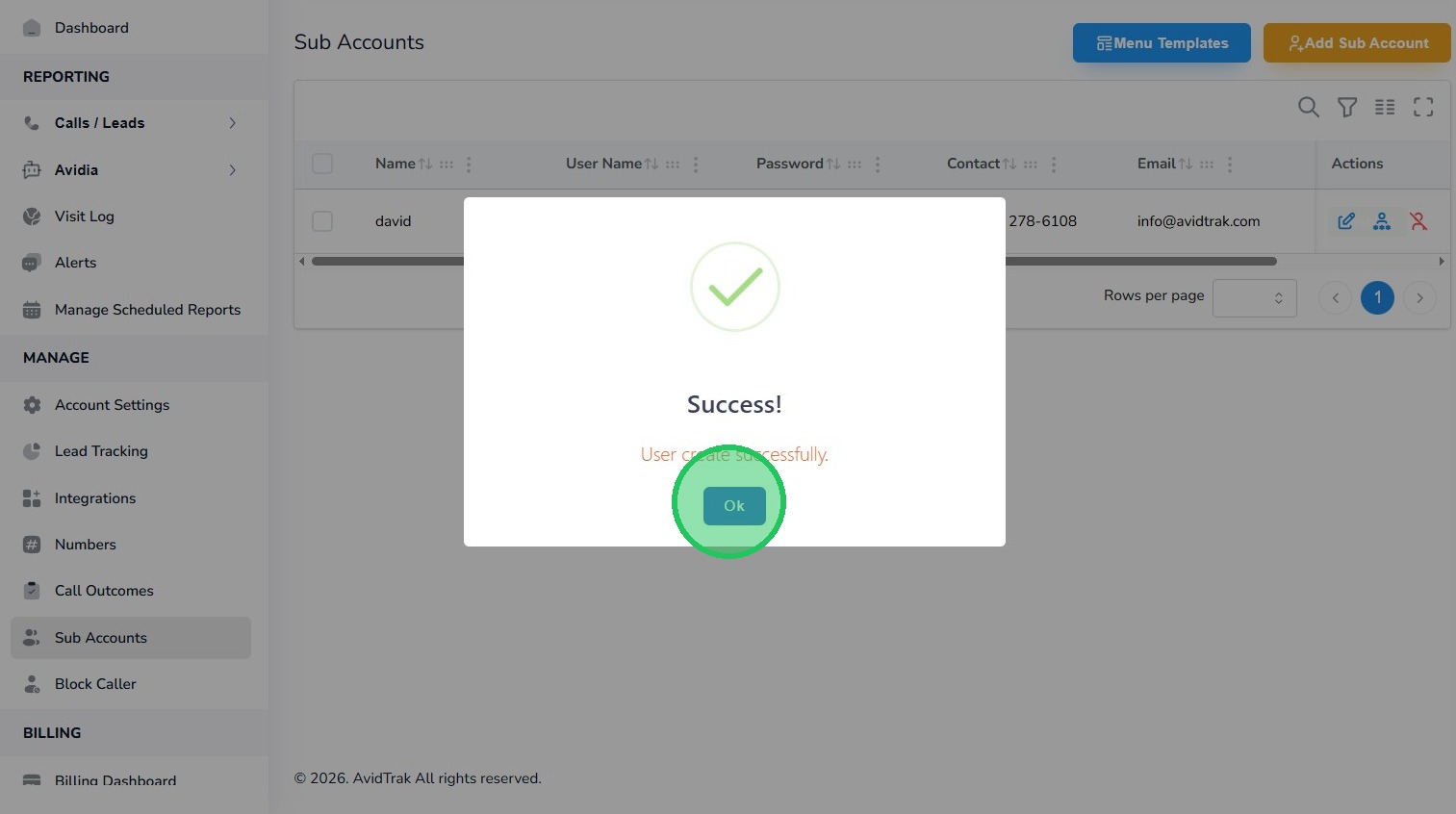Toggle fullscreen table view icon
This screenshot has width=1456, height=814.
[x=1423, y=108]
